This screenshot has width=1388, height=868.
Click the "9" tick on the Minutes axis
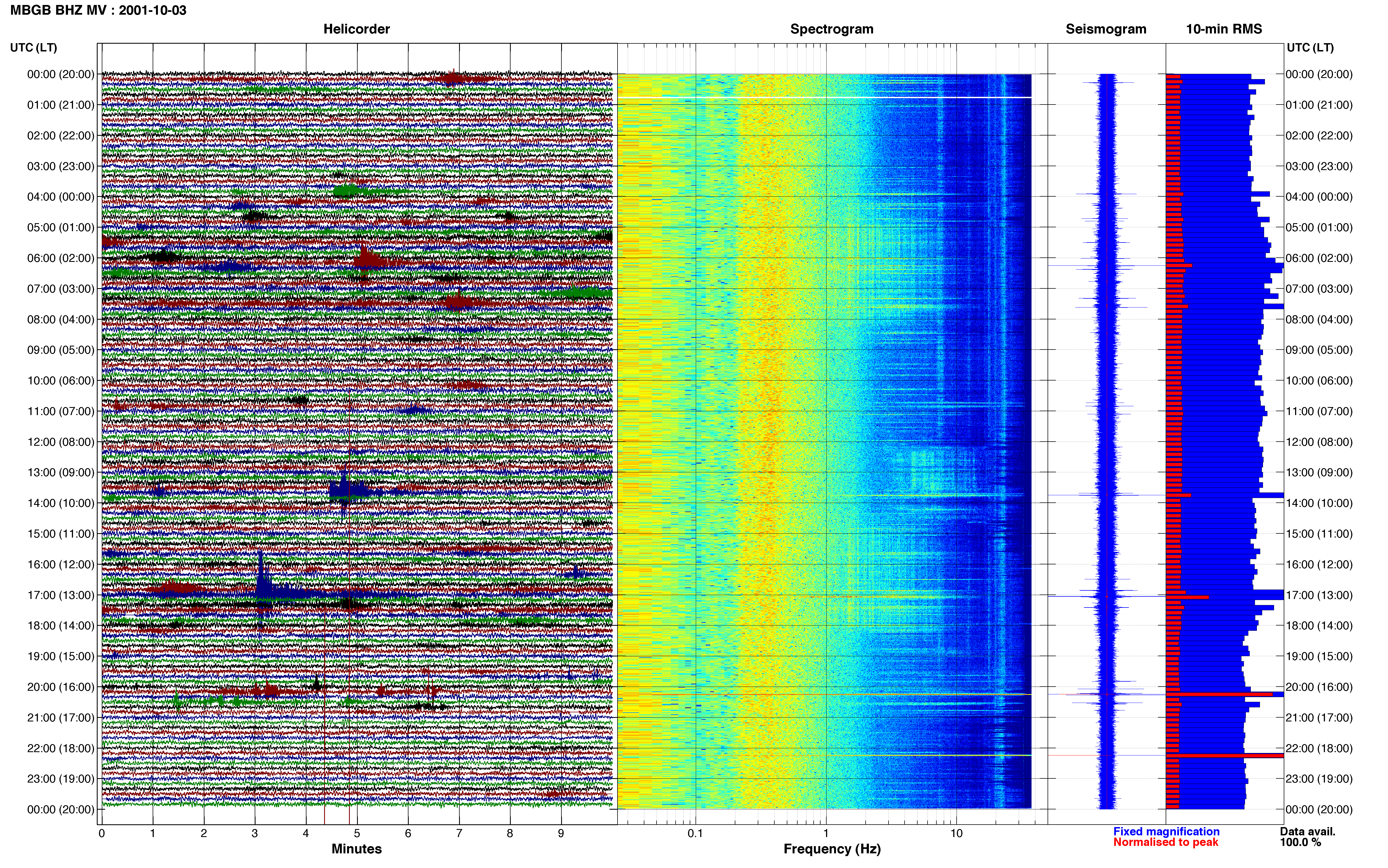tap(561, 833)
